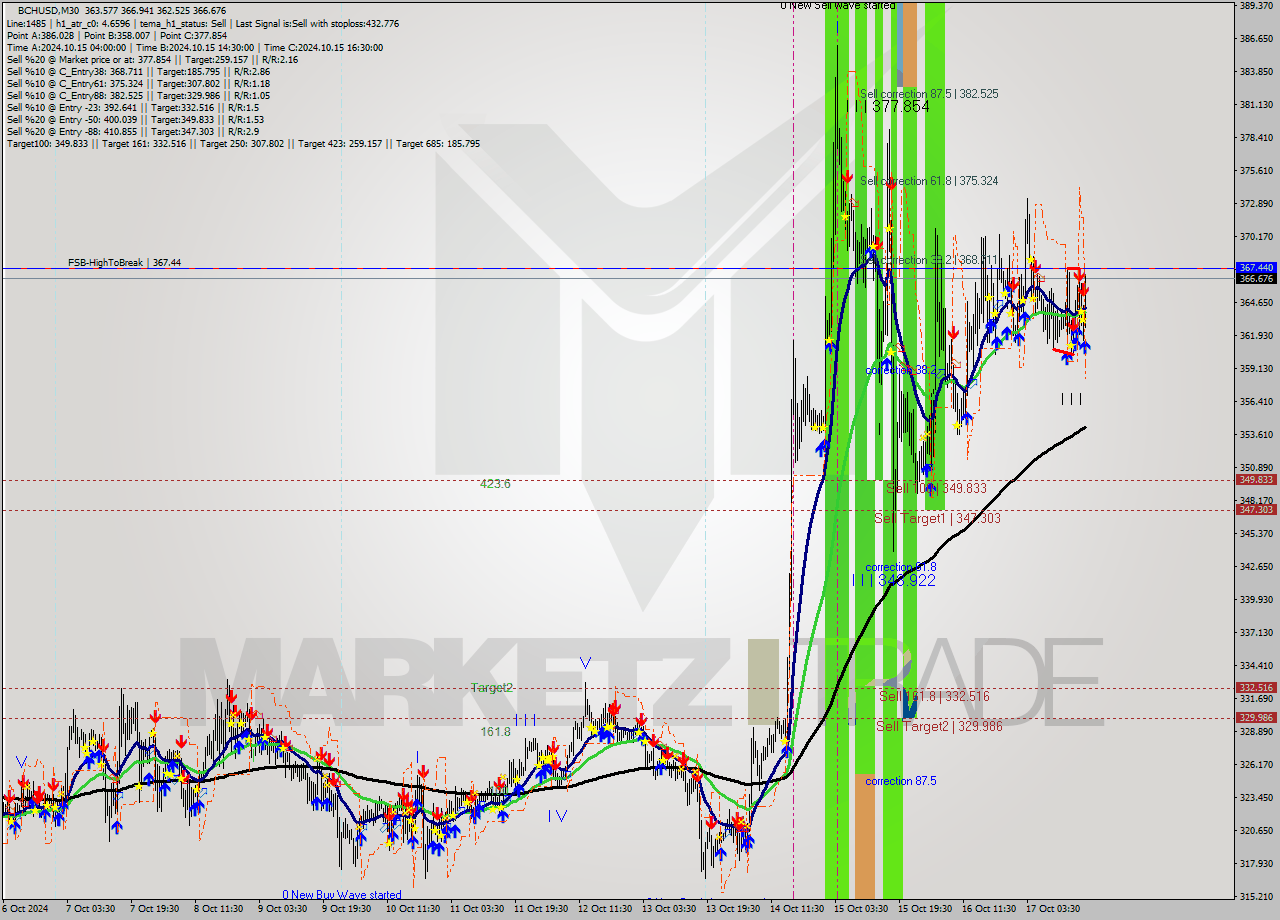
Task: Click the 'Sell Target1 | 347.303' label
Action: (x=937, y=518)
